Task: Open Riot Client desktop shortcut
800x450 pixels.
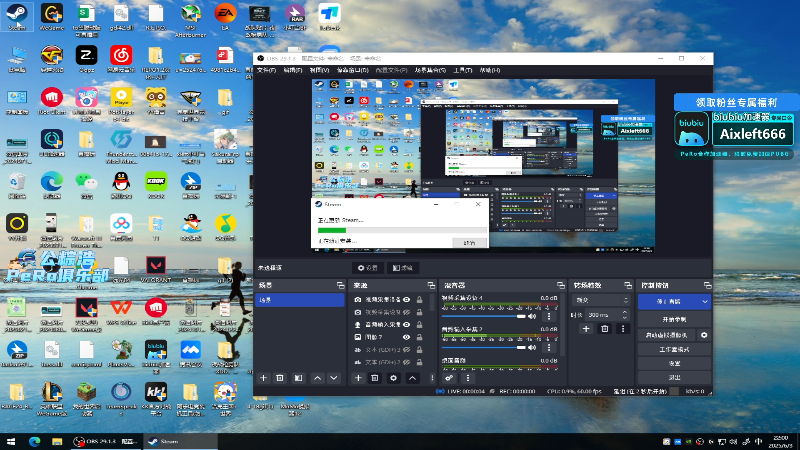Action: coord(52,101)
